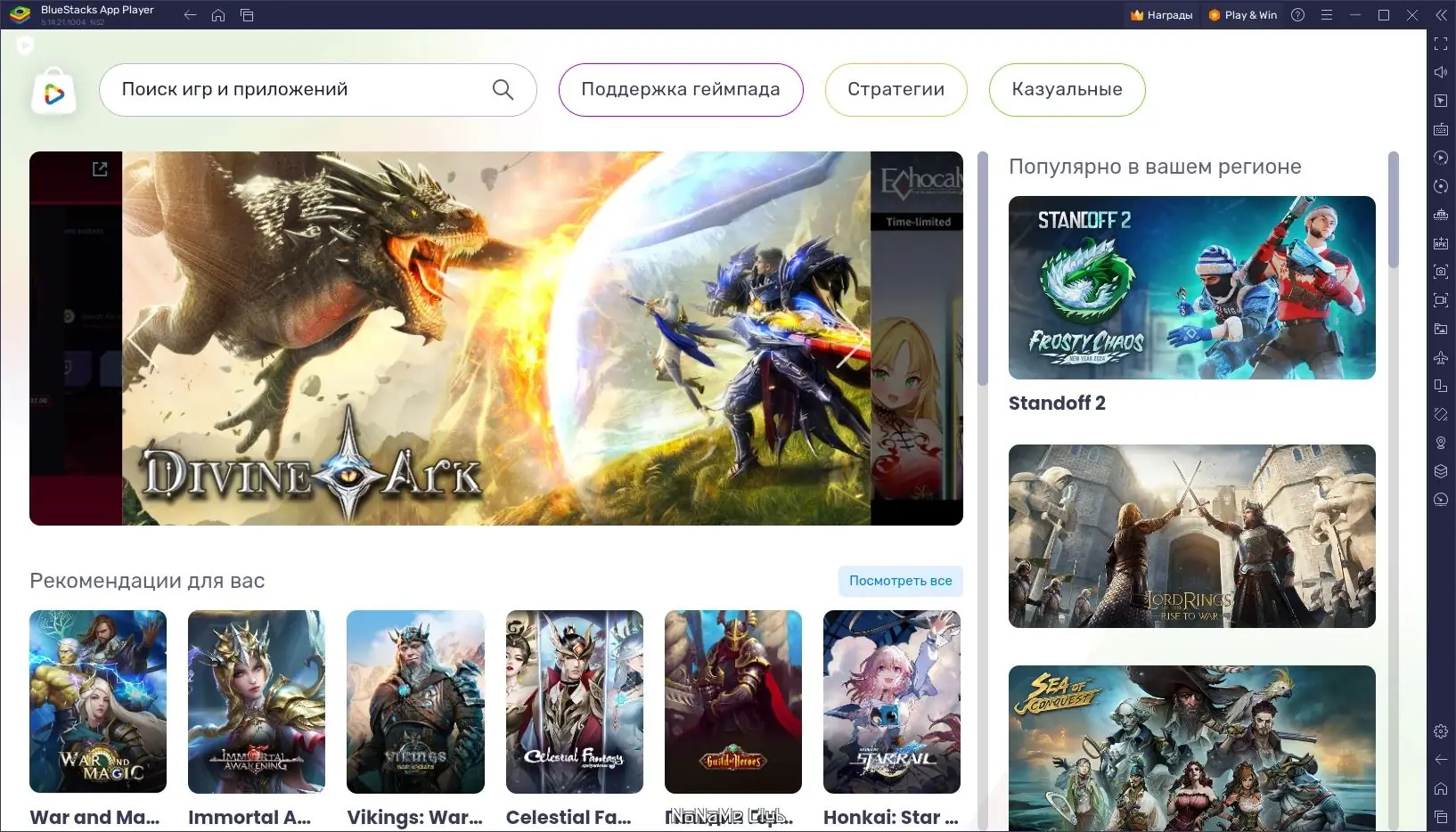The width and height of the screenshot is (1456, 832).
Task: Click the store bag logo icon
Action: tap(53, 91)
